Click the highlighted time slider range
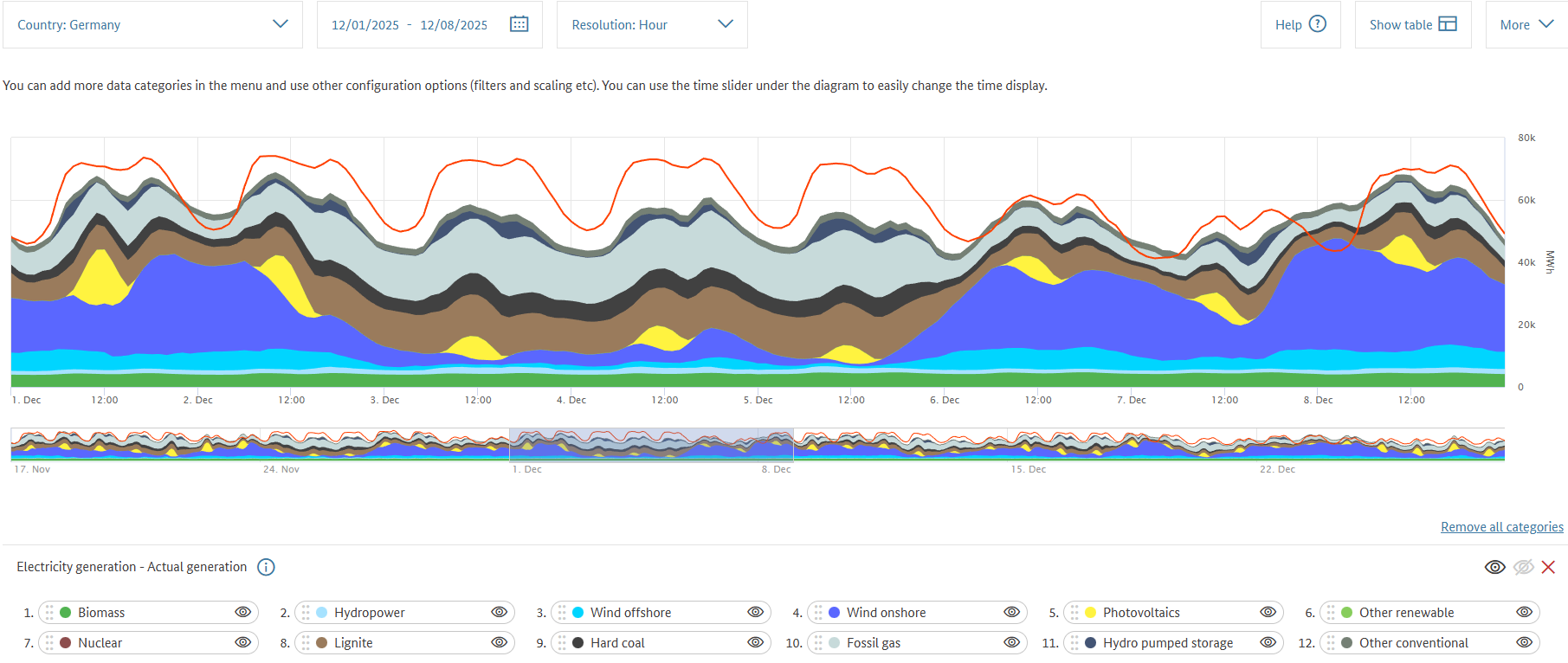This screenshot has height=663, width=1568. pos(651,444)
